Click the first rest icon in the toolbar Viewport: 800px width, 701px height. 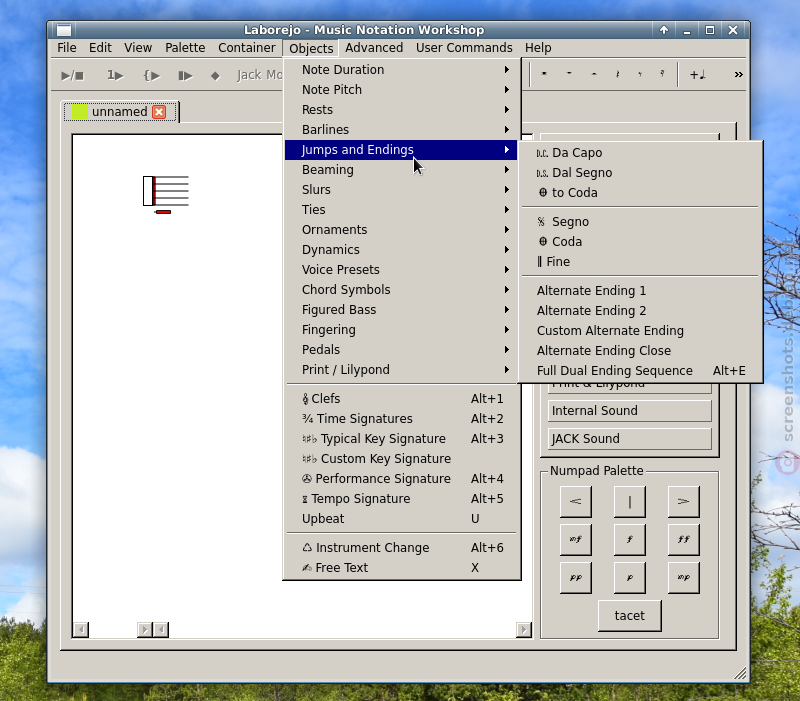point(544,74)
